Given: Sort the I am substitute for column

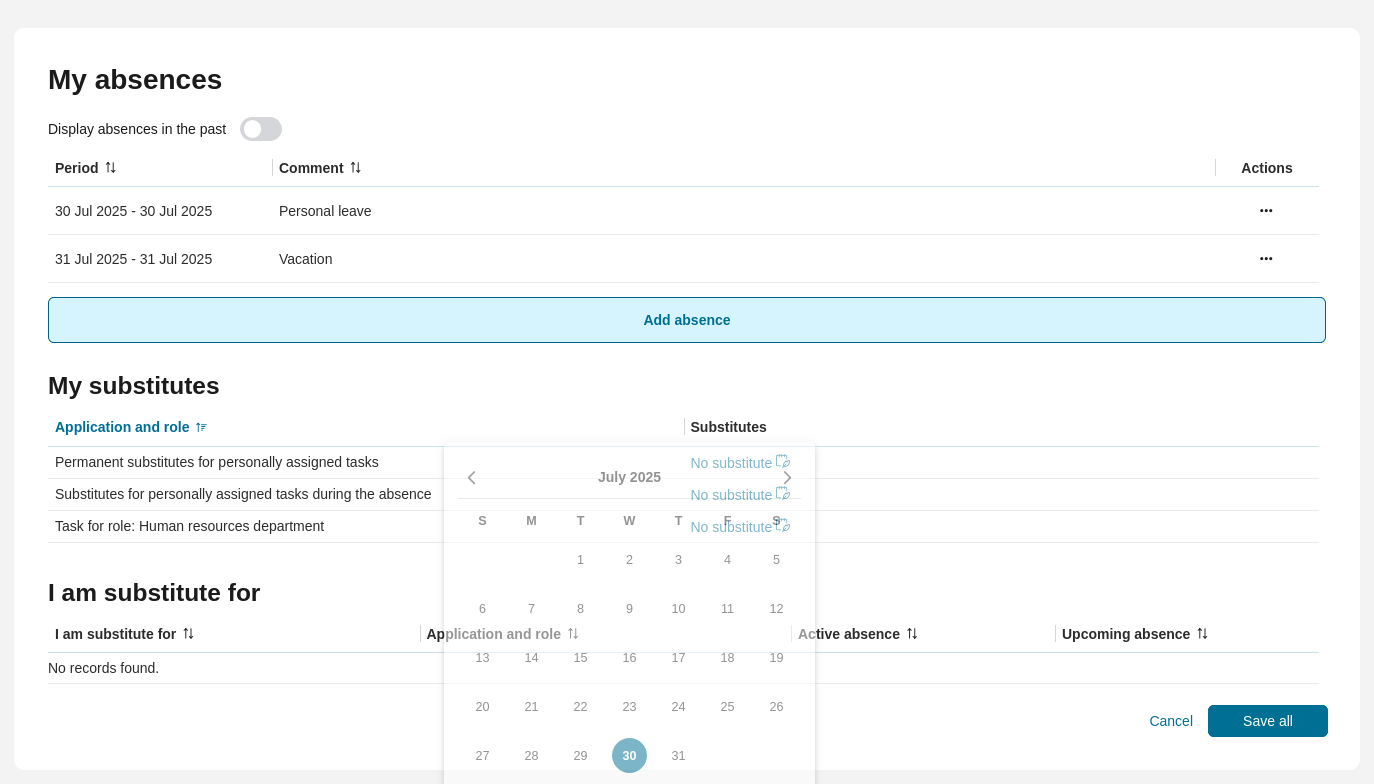Looking at the screenshot, I should point(190,633).
